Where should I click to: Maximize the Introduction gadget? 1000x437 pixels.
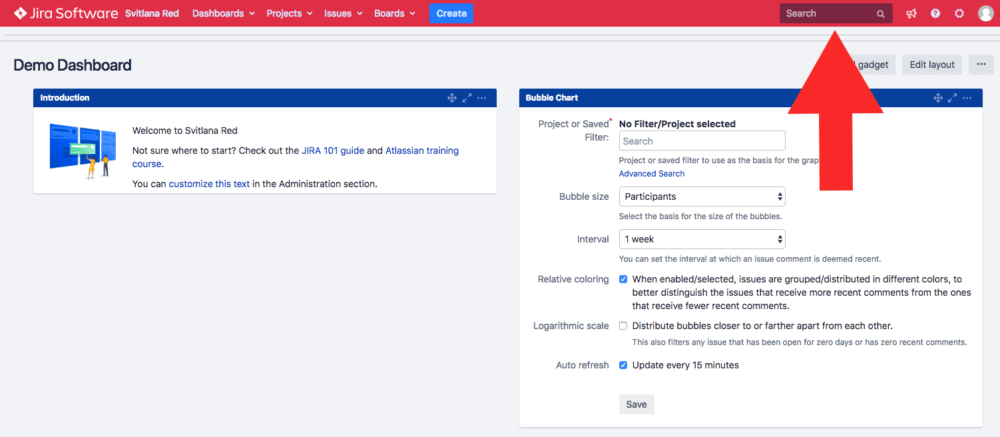(x=467, y=98)
